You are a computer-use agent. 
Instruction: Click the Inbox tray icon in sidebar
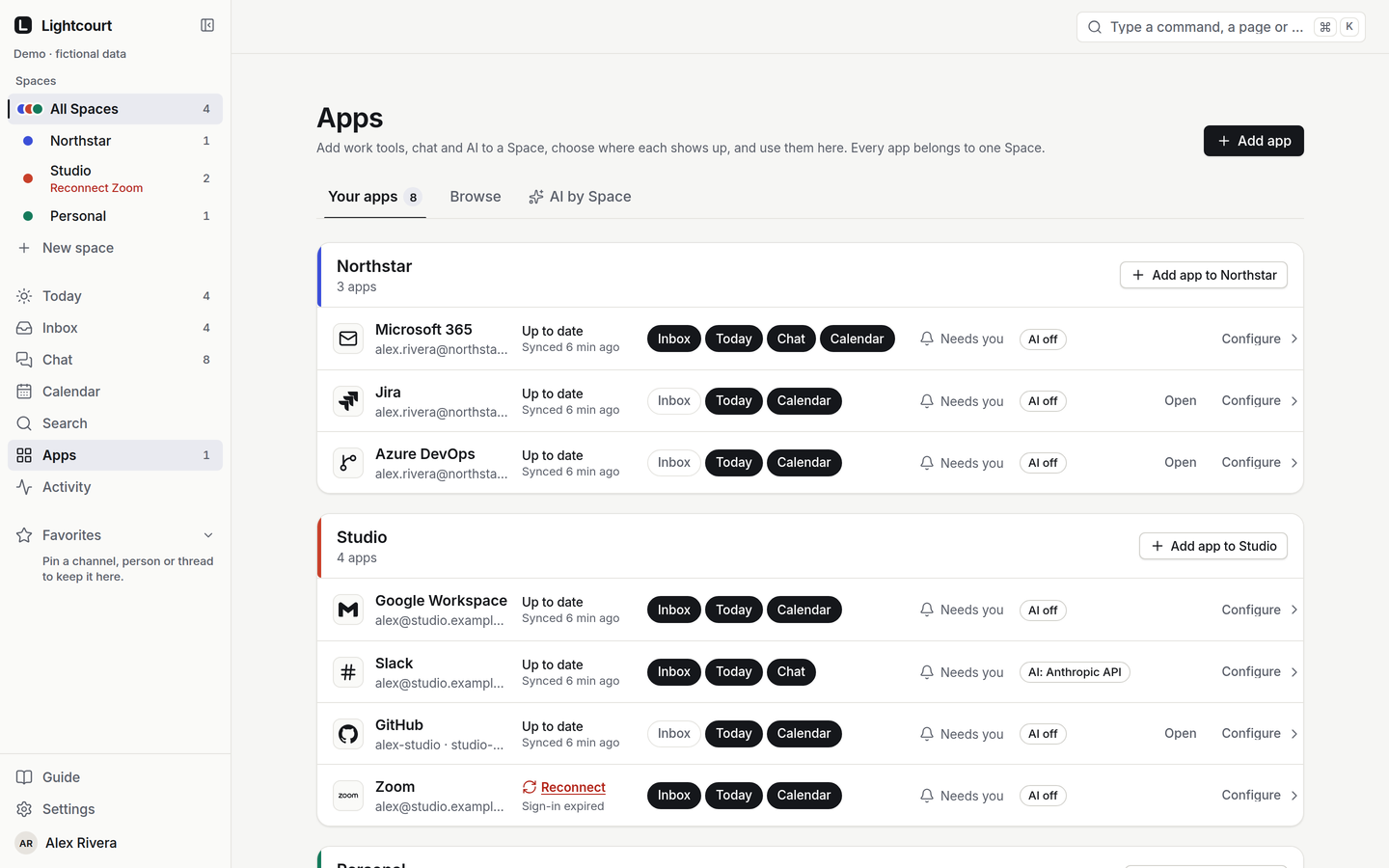point(24,328)
